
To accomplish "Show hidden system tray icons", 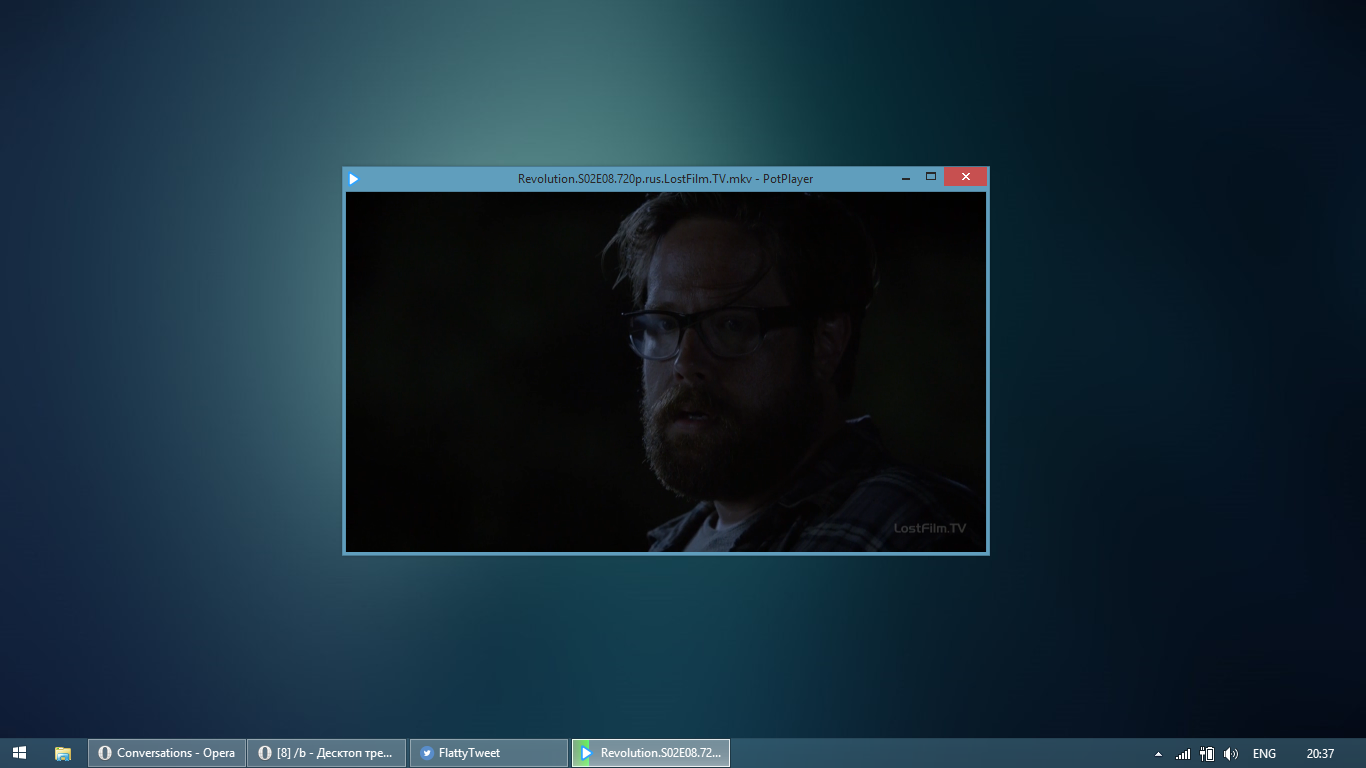I will coord(1159,754).
